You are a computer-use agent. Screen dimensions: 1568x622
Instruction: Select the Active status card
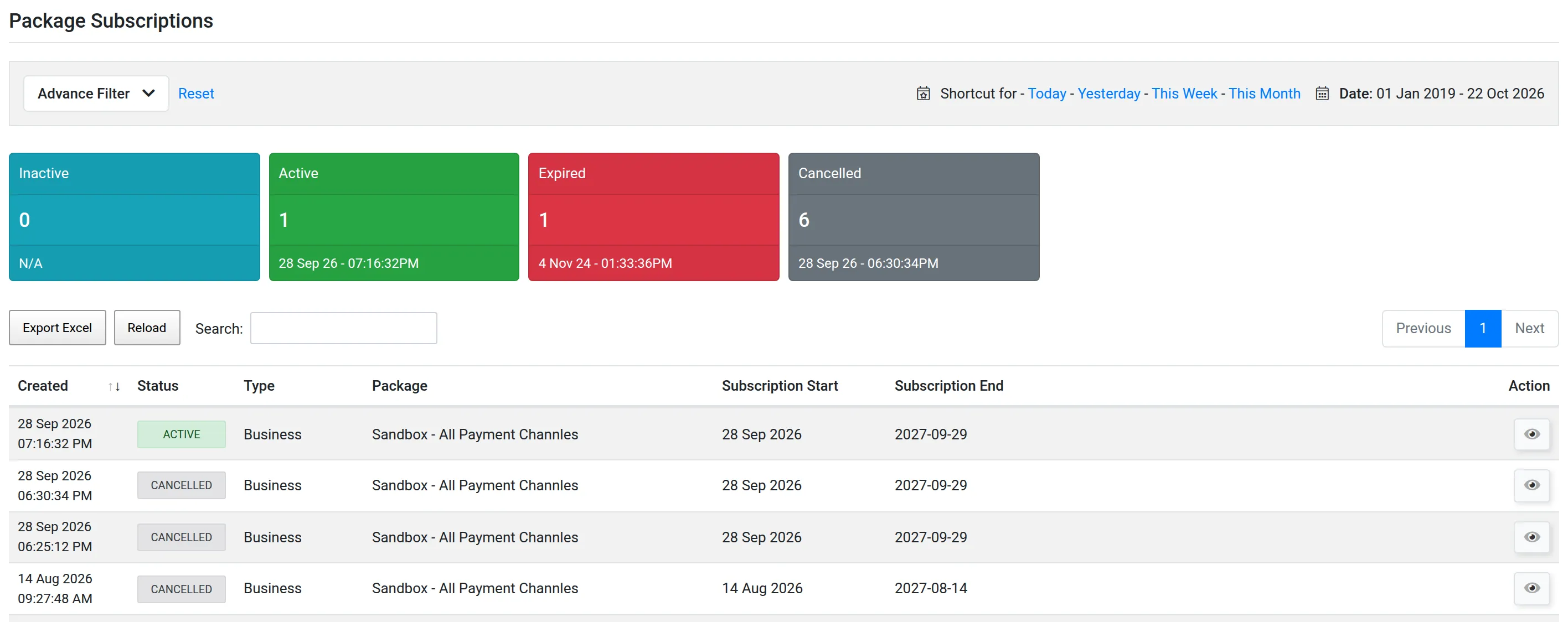[394, 217]
